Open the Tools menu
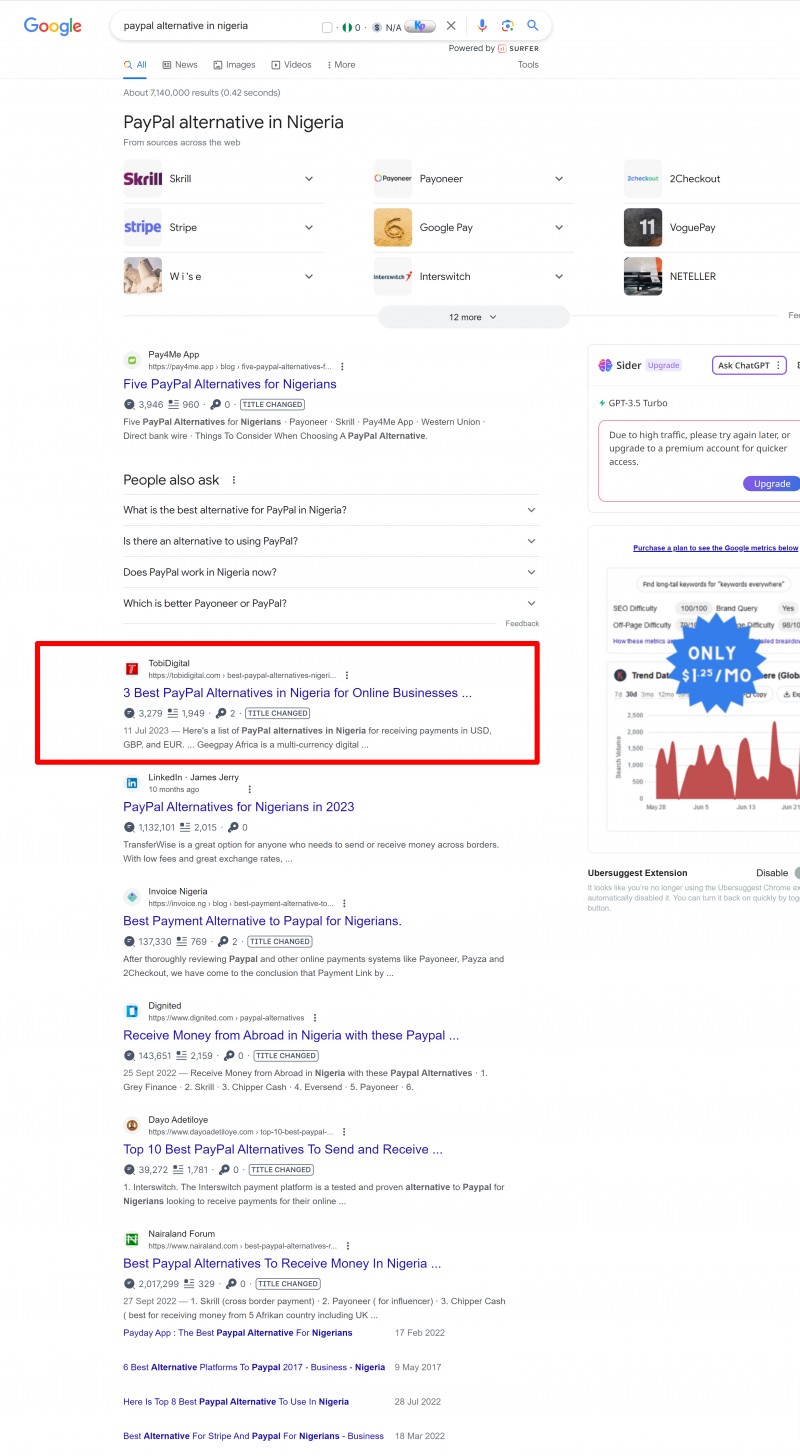Viewport: 800px width, 1456px height. [528, 65]
